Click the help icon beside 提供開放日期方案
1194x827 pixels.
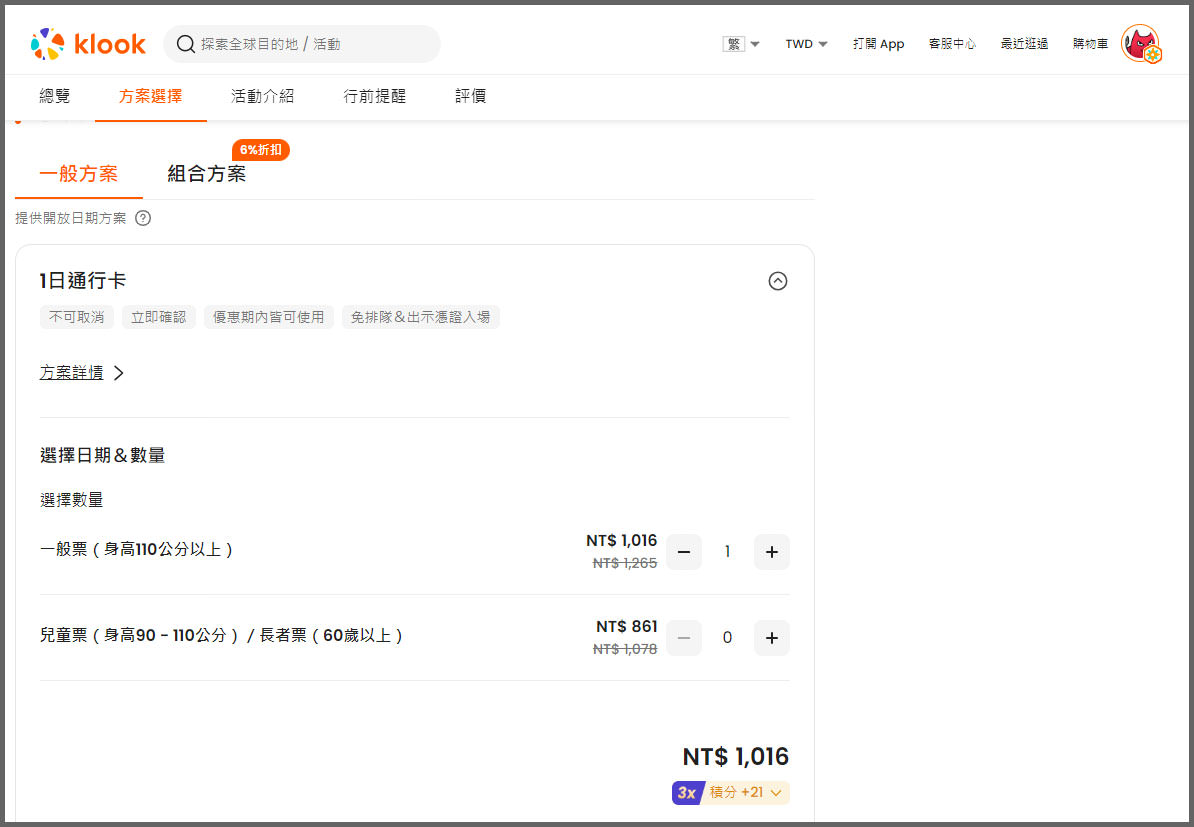tap(143, 218)
